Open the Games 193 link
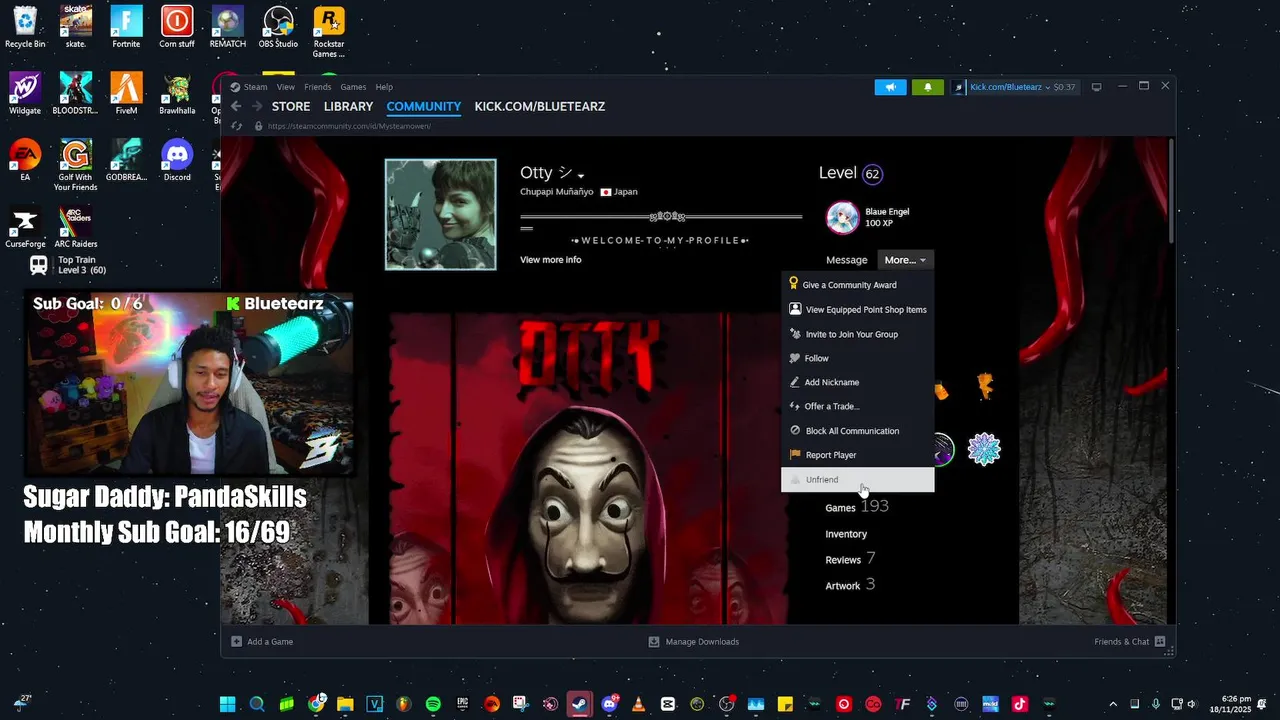This screenshot has height=720, width=1280. tap(856, 507)
